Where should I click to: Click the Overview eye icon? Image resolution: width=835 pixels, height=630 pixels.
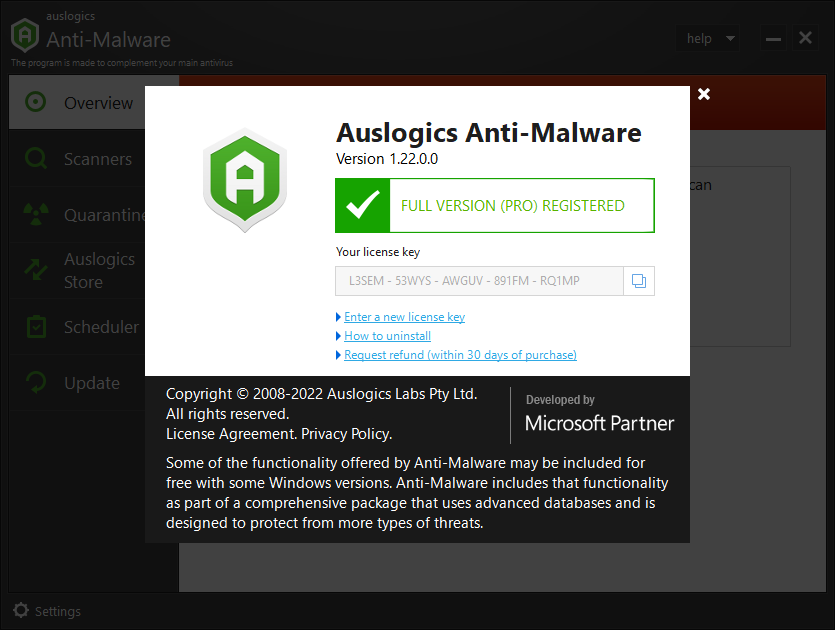point(35,102)
